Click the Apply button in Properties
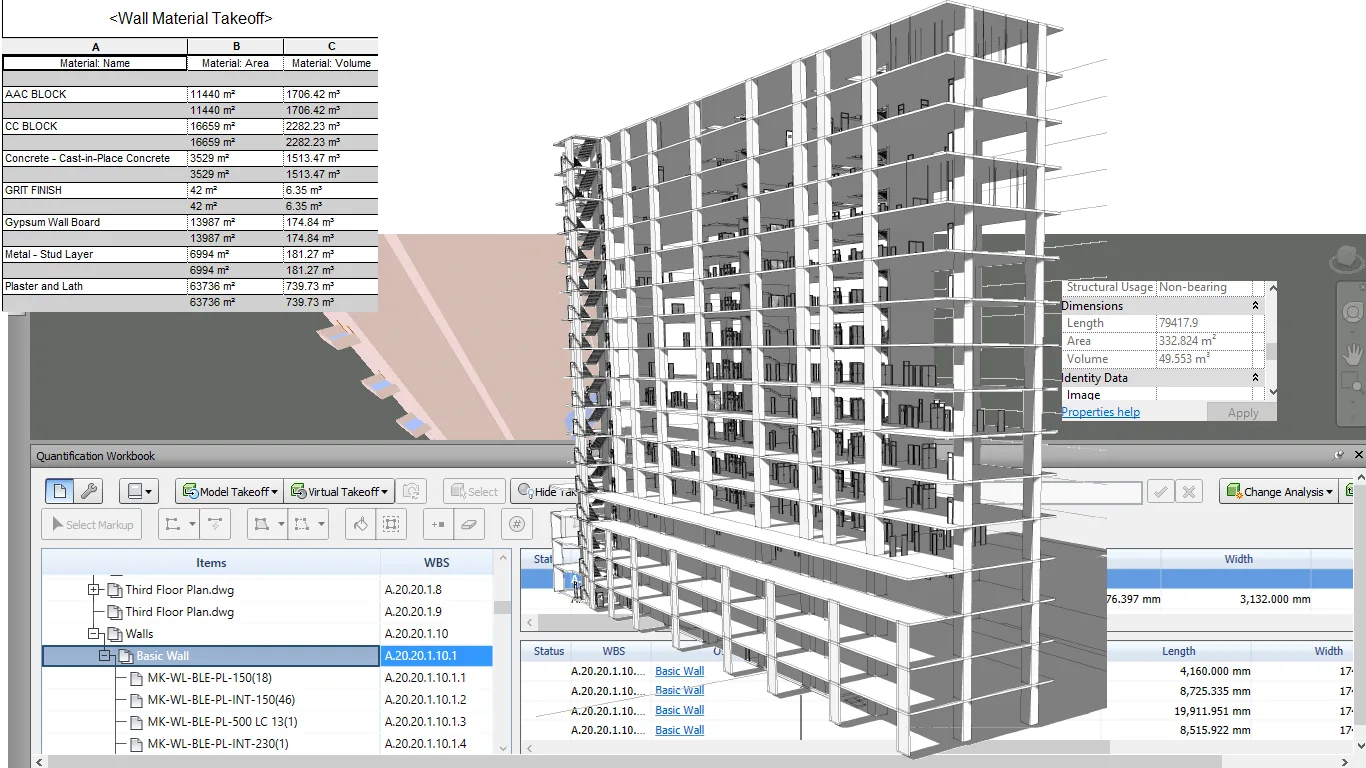 point(1243,413)
